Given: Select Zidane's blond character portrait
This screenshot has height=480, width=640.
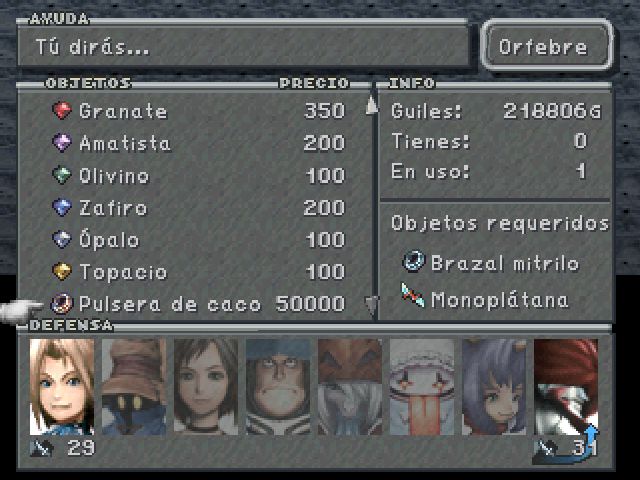Looking at the screenshot, I should click(62, 387).
